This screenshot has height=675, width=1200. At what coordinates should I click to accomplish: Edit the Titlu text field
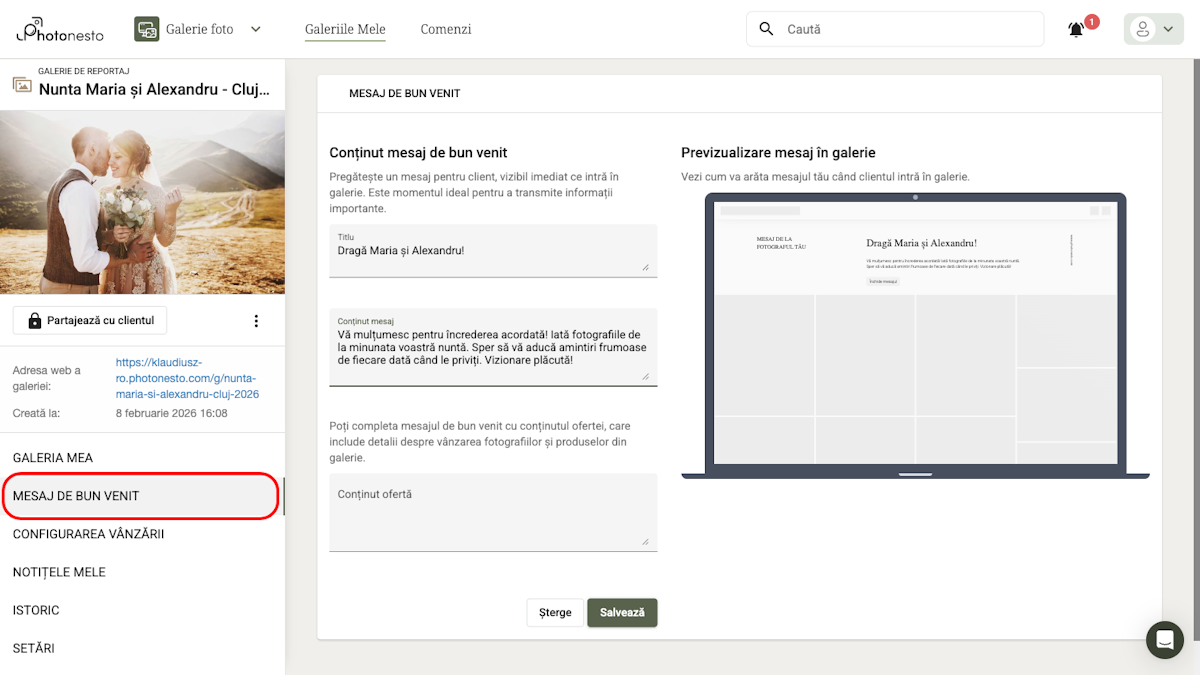point(493,249)
